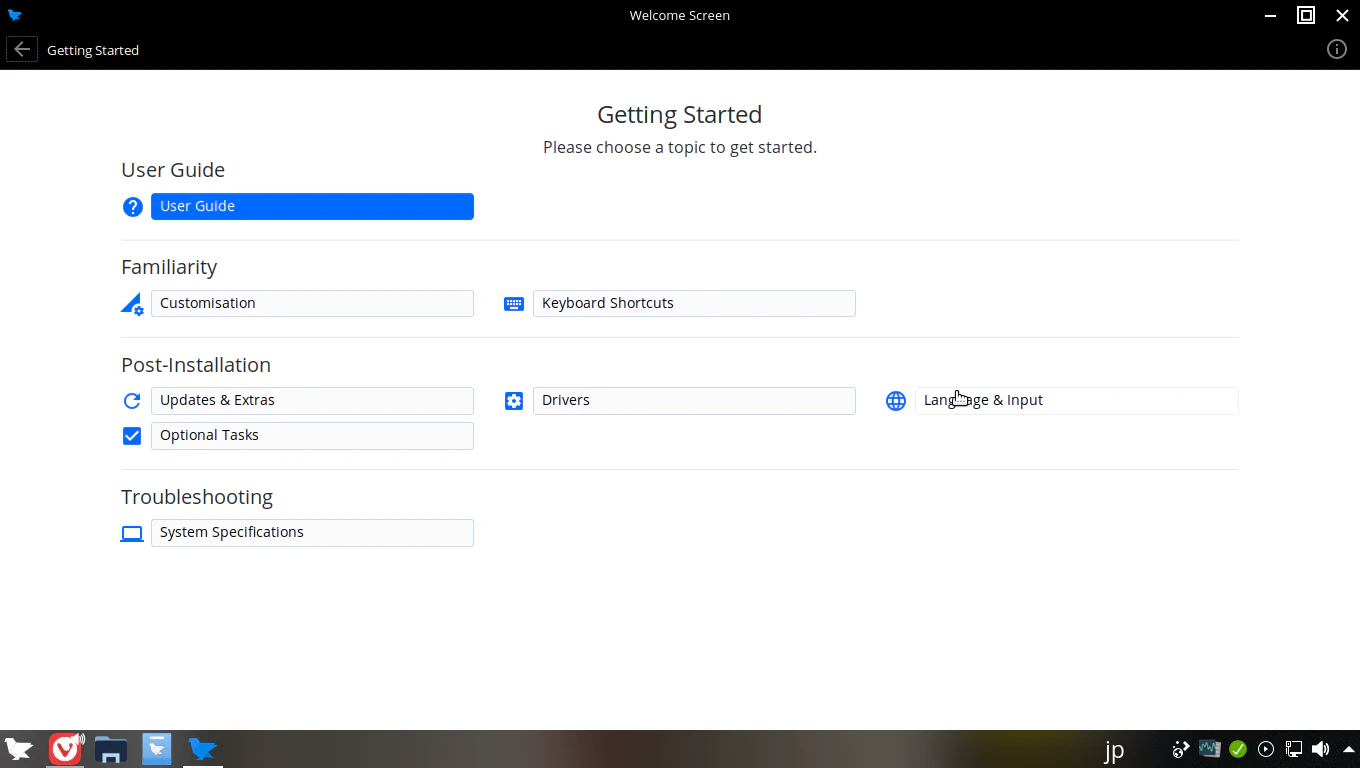
Task: Click the laptop icon by System Specifications
Action: 132,534
